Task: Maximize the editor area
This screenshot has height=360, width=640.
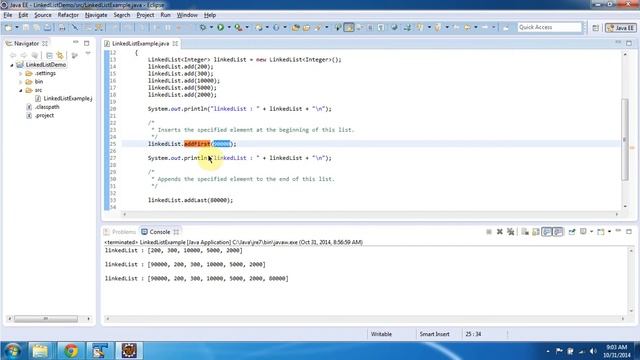Action: pyautogui.click(x=629, y=43)
